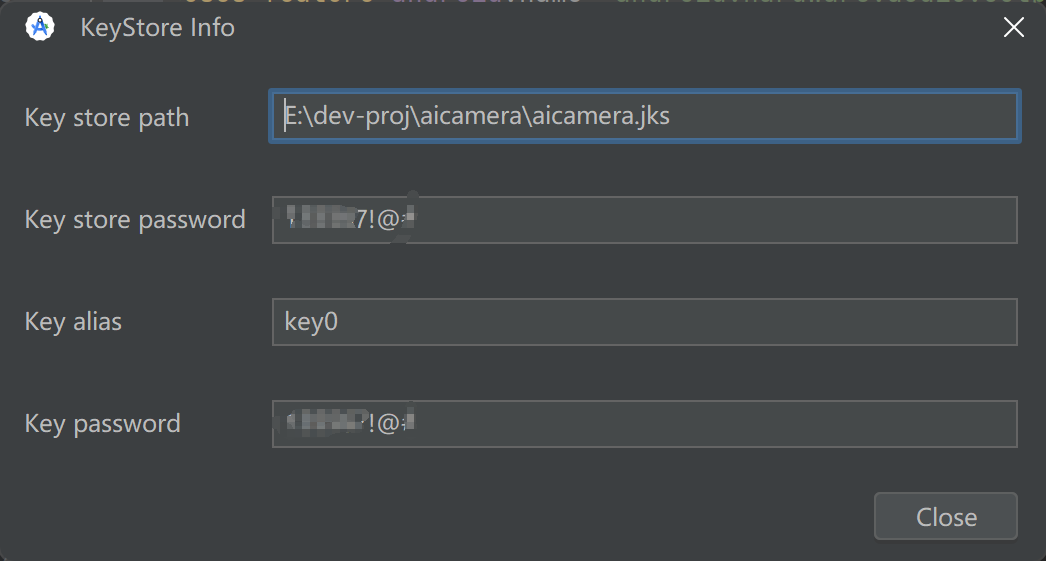The image size is (1046, 561).
Task: Click into the Key store password field
Action: click(700, 220)
